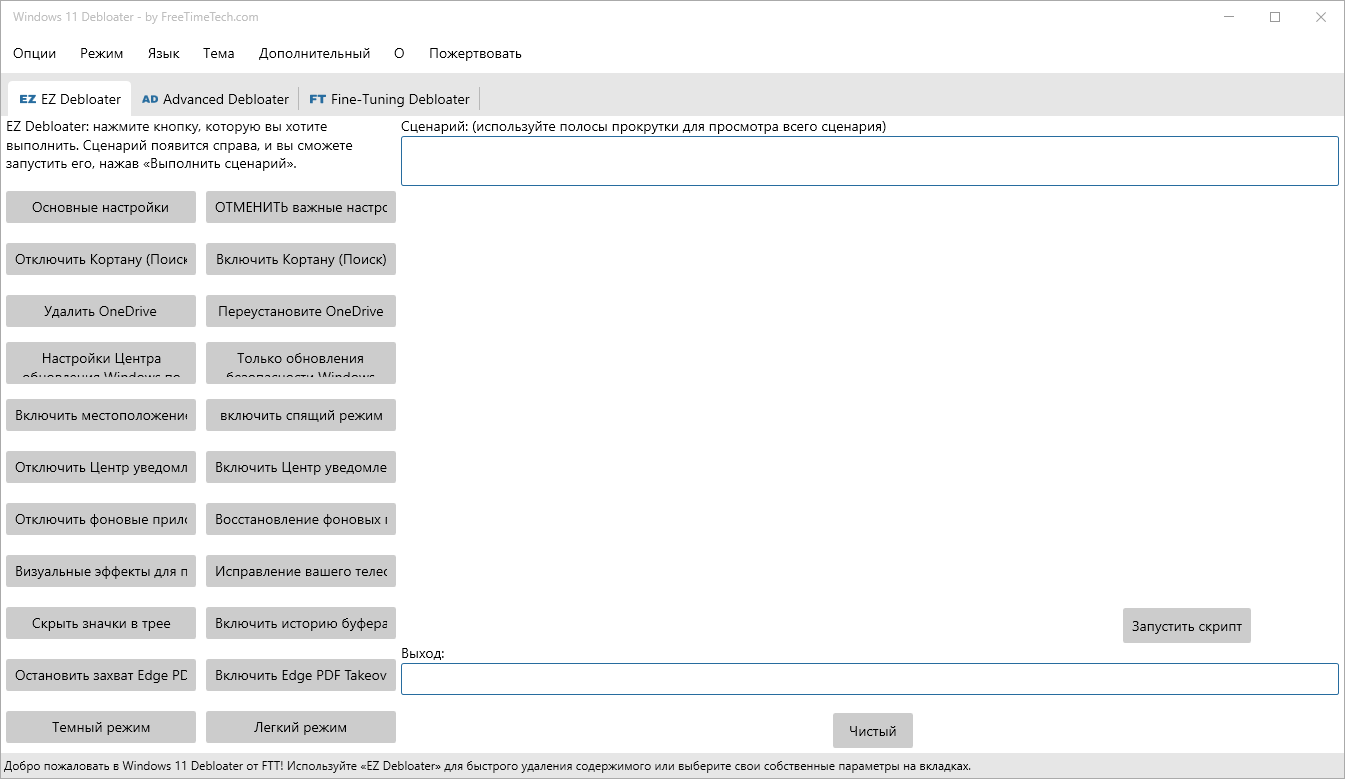Open the Опции menu
The image size is (1345, 779).
coord(34,53)
